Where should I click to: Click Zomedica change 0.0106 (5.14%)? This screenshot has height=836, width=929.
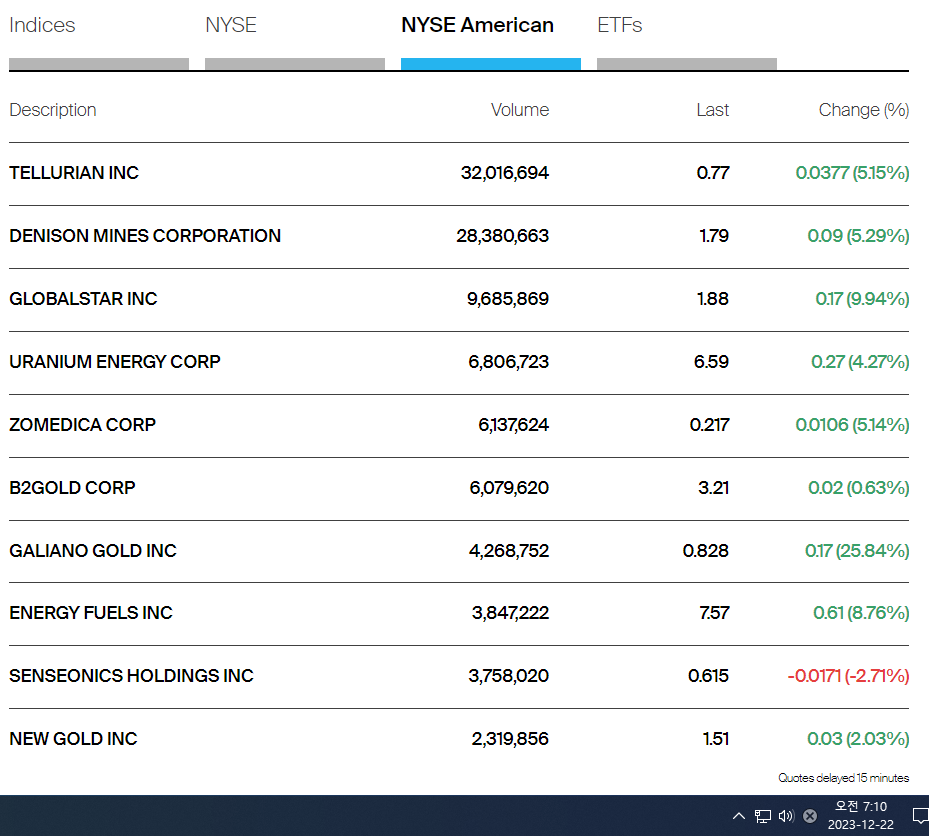852,424
